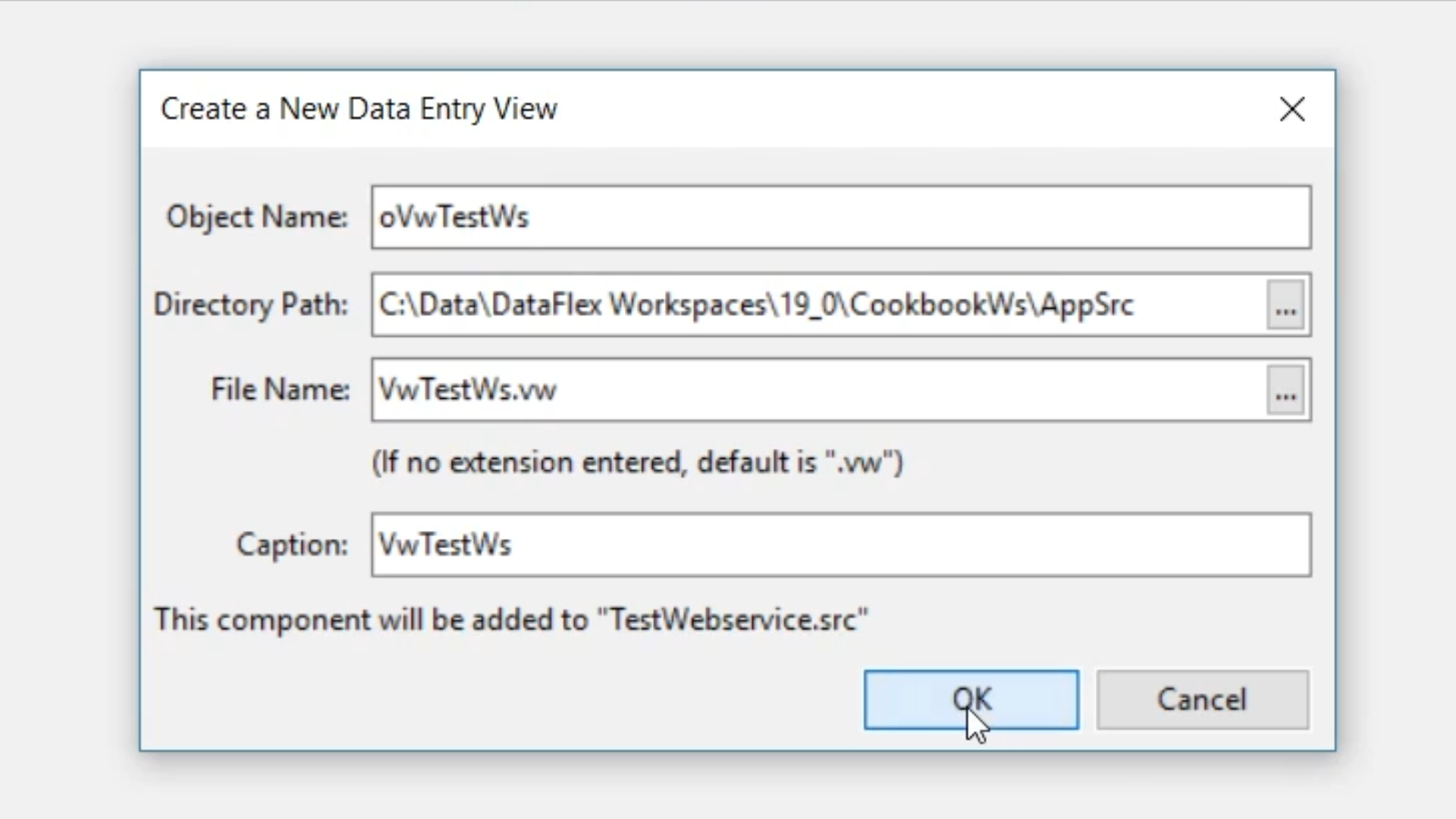
Task: Click the browse button beside Directory Path
Action: coord(1285,305)
